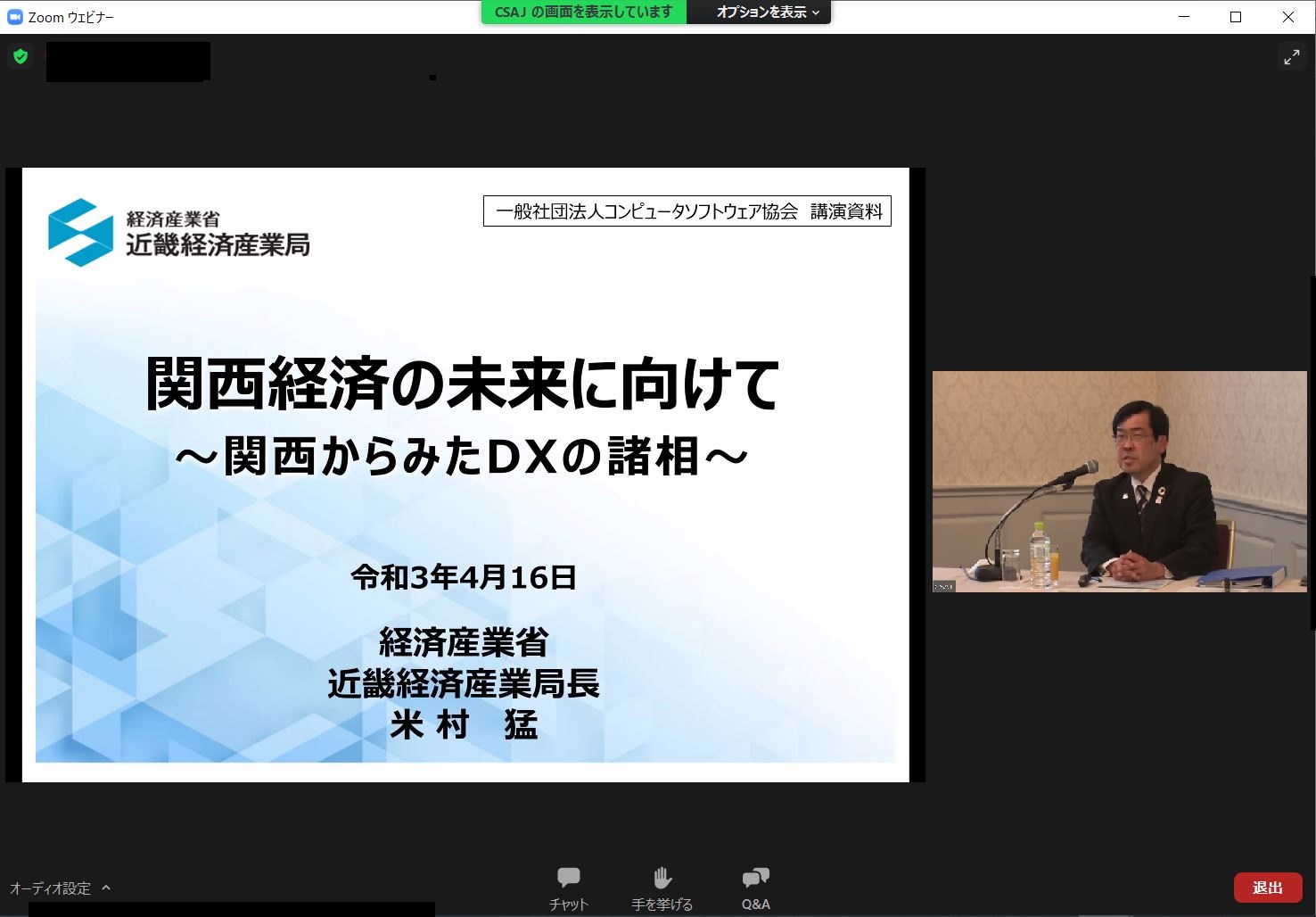Expand the オーディオ設定 audio settings caret
The width and height of the screenshot is (1316, 917).
106,888
